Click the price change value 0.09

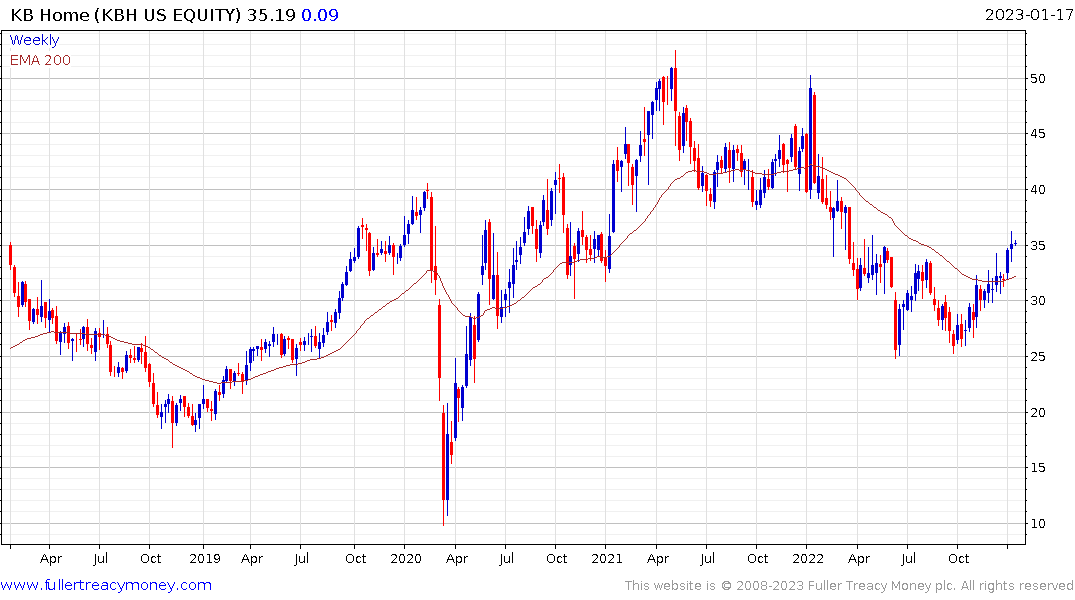(320, 15)
